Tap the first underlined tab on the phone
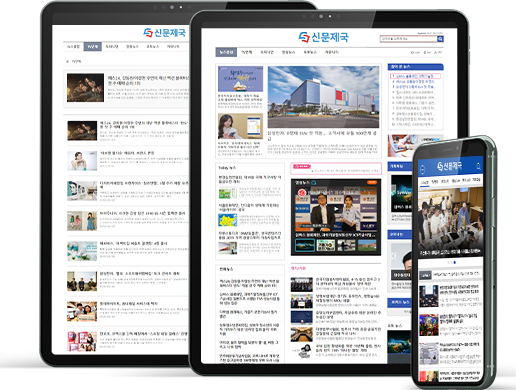This screenshot has width=516, height=390. click(424, 182)
